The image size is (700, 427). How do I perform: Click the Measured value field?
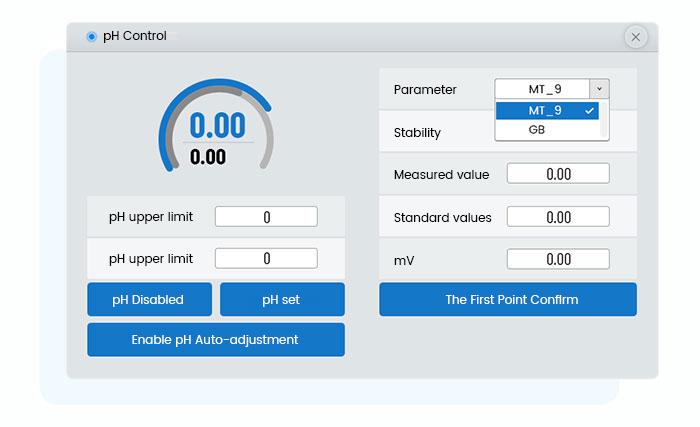[558, 174]
